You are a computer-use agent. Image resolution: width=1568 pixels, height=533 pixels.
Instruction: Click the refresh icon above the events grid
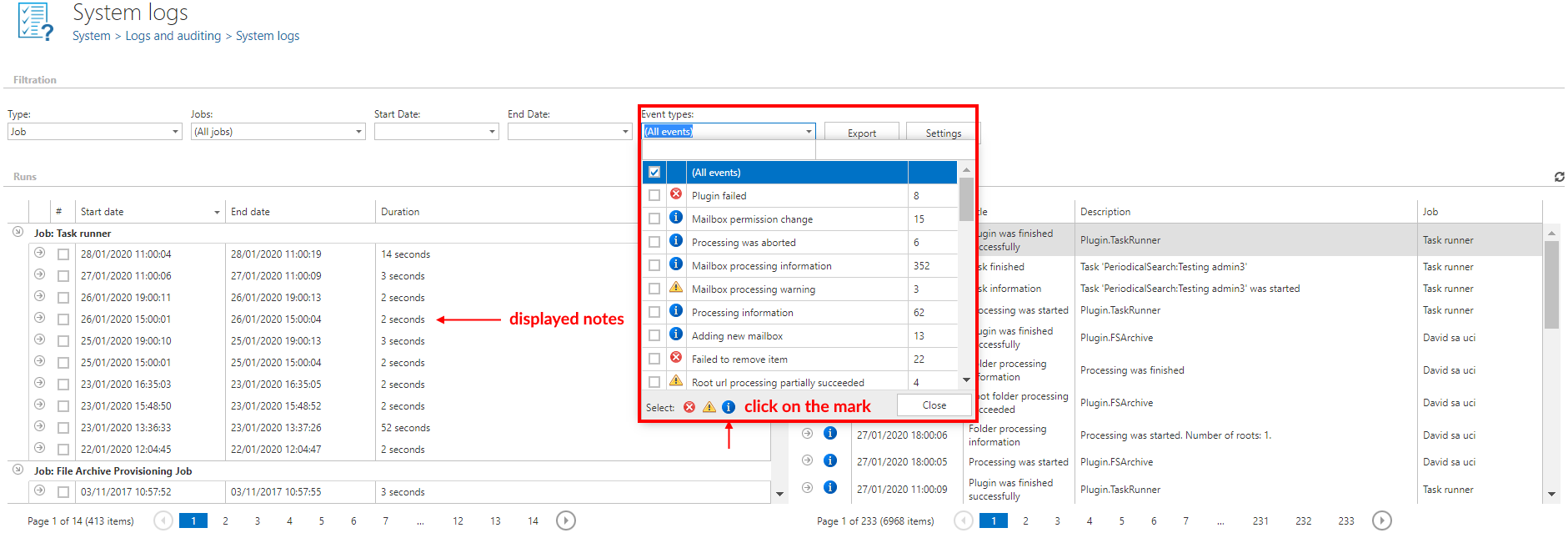1559,177
